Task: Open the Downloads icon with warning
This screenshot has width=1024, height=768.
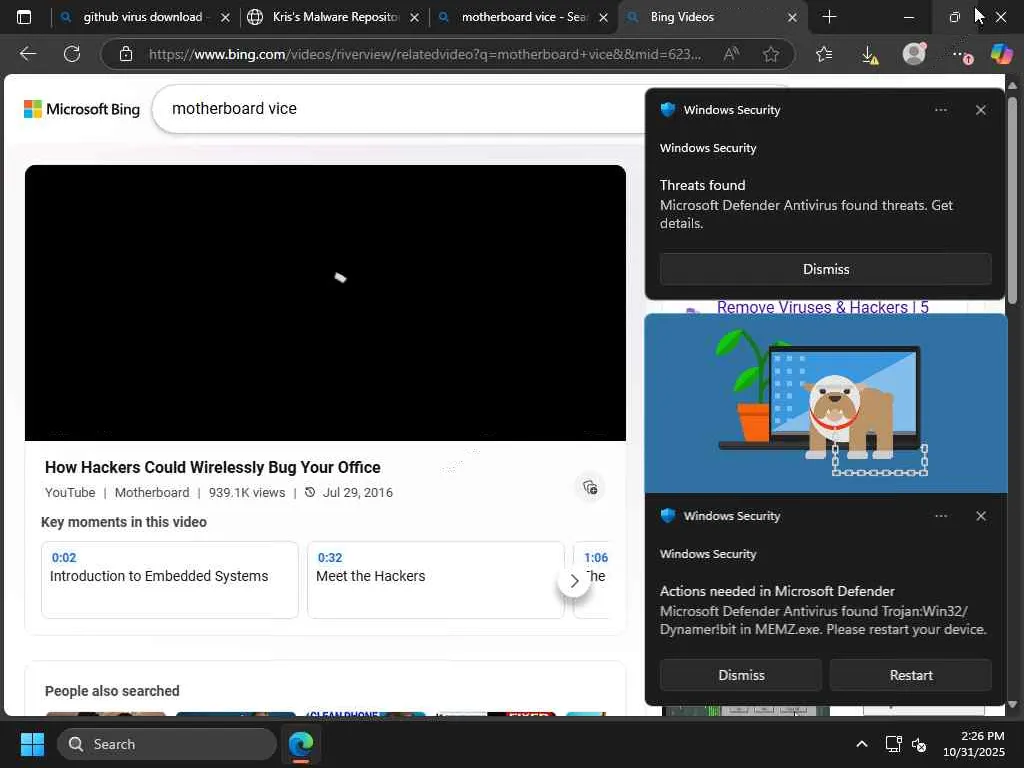Action: pos(869,54)
